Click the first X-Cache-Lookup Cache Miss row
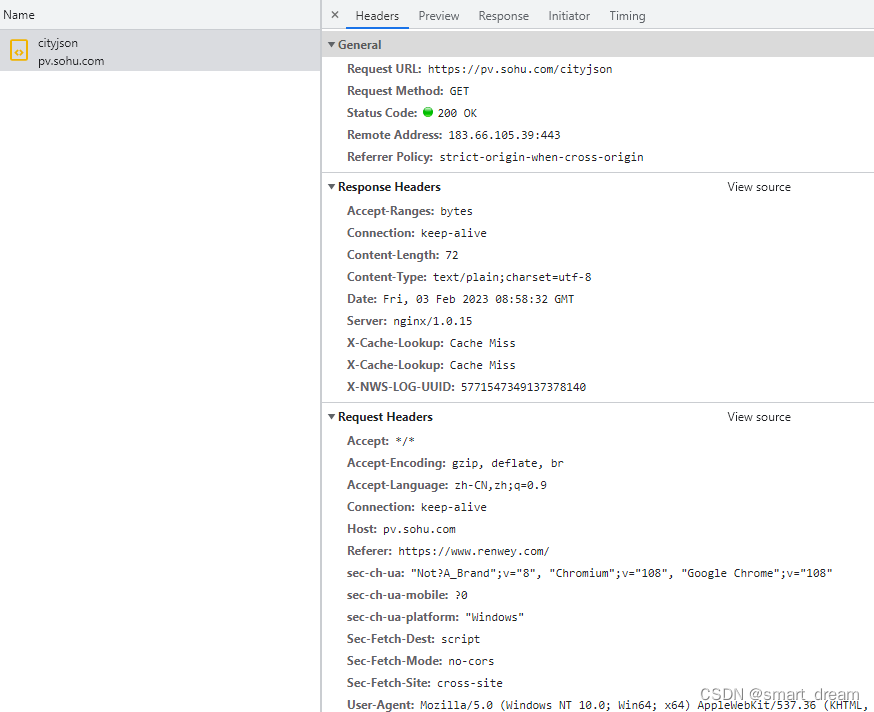This screenshot has width=874, height=712. pyautogui.click(x=431, y=343)
